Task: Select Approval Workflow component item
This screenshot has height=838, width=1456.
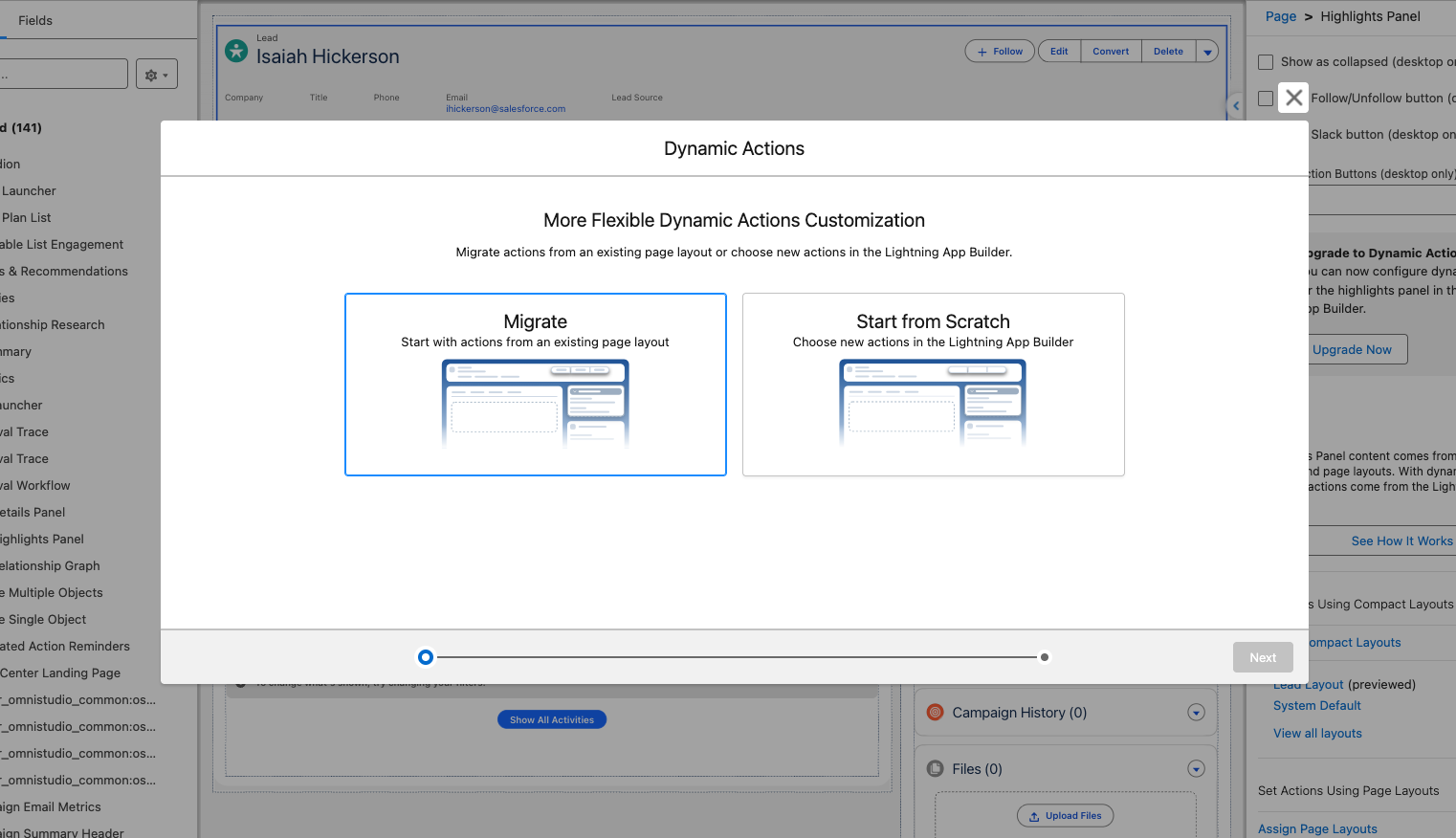Action: [x=35, y=486]
